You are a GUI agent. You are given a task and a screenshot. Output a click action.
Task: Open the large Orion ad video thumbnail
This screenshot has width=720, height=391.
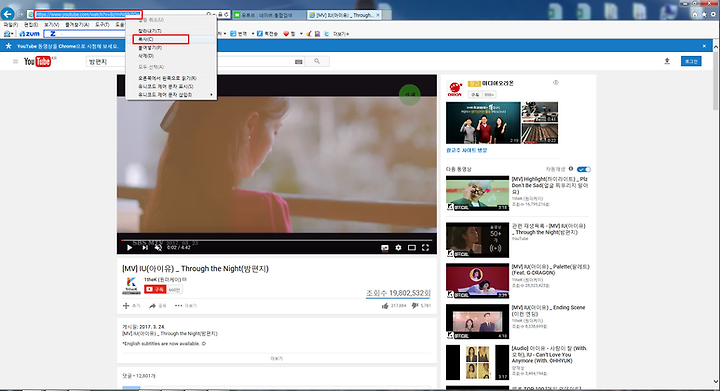click(483, 123)
